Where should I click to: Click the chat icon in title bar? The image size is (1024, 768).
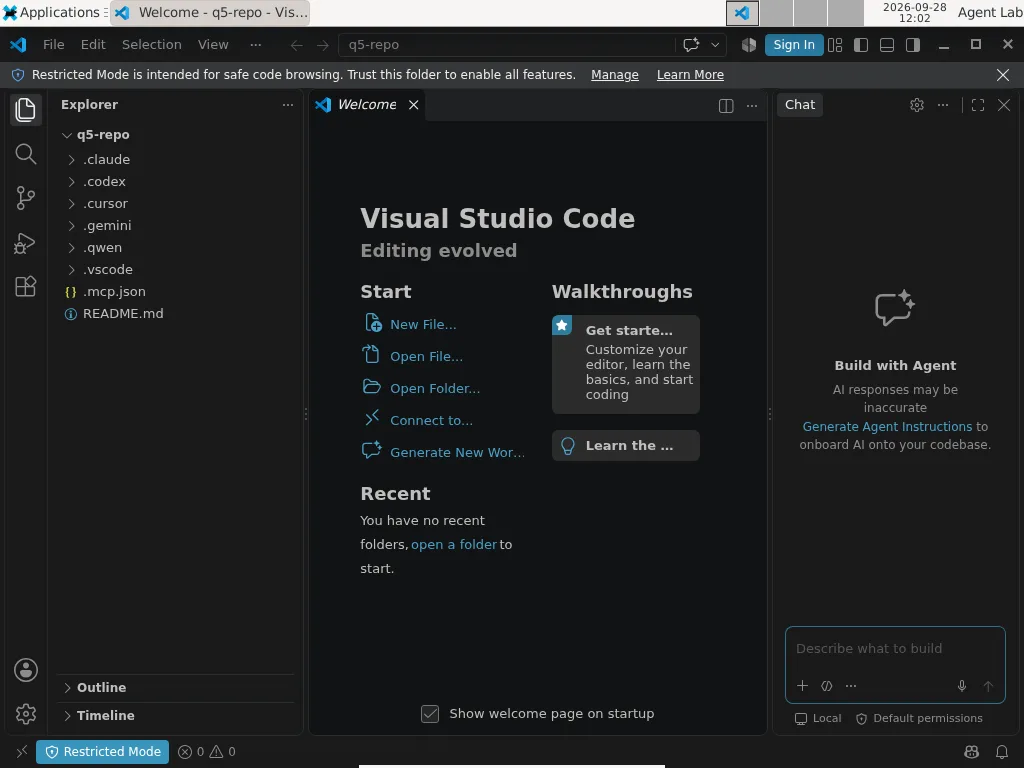point(691,44)
